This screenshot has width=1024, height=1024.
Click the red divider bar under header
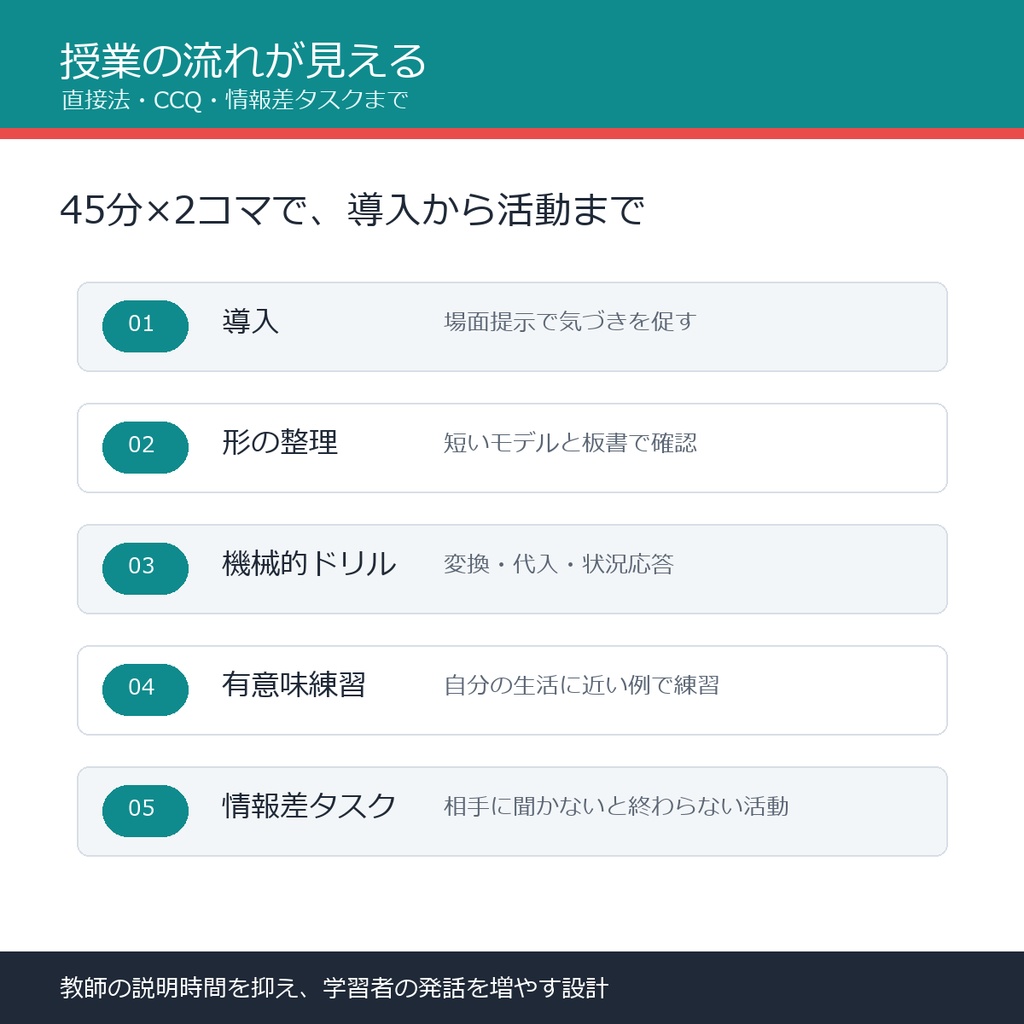tap(512, 134)
